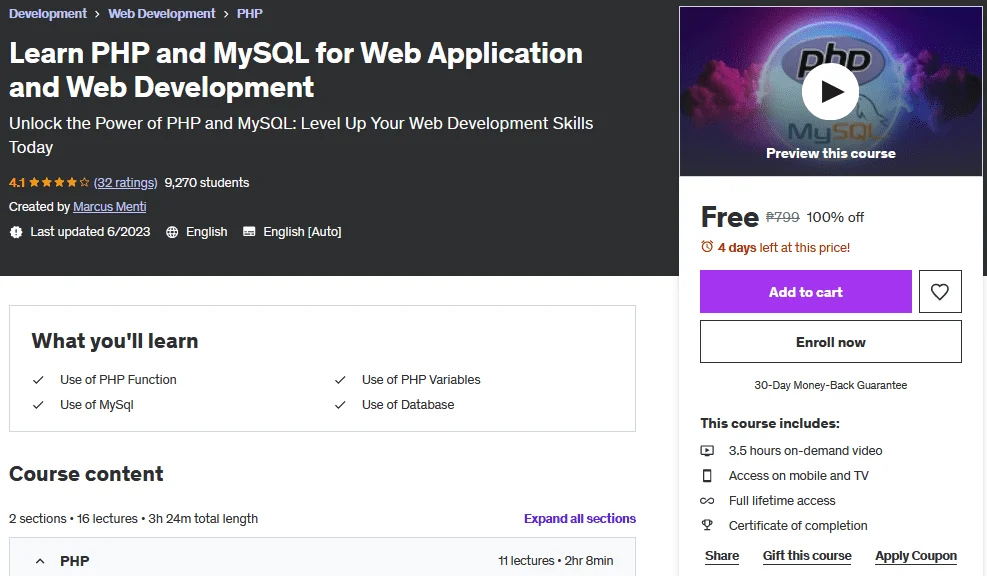Open instructor Marcus Menti's profile
987x576 pixels.
(x=110, y=206)
